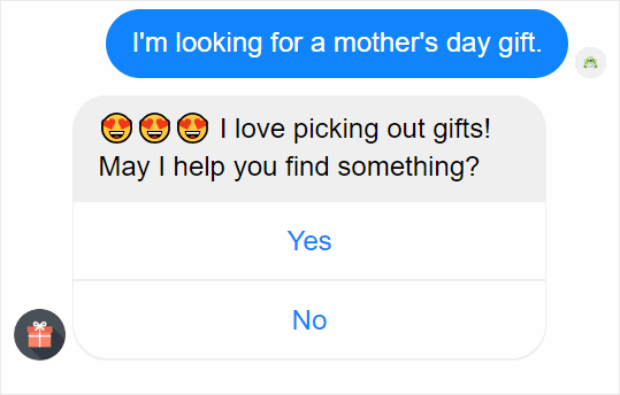Select the third heart-eyes emoji
Image resolution: width=620 pixels, height=395 pixels.
193,128
